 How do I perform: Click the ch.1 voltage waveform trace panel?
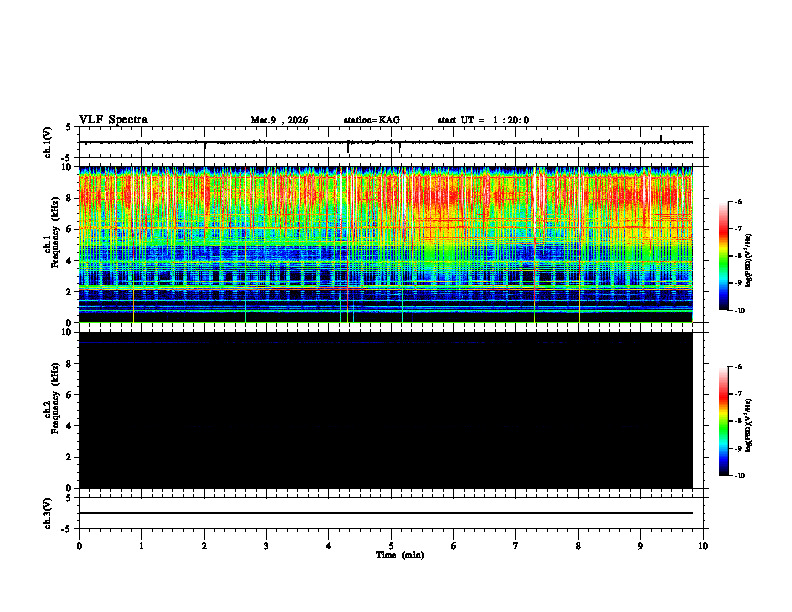click(393, 142)
